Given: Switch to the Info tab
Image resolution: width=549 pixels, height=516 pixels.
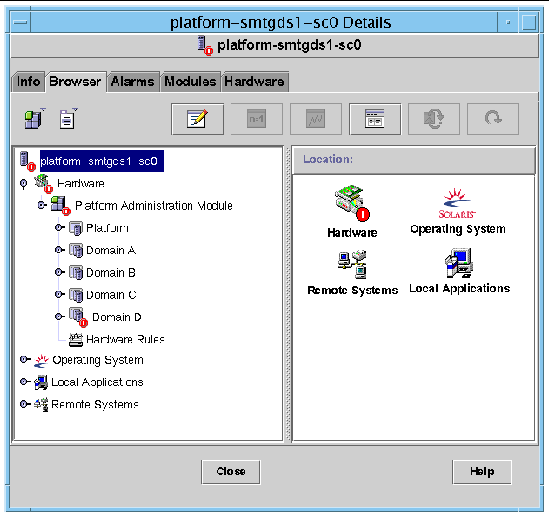Looking at the screenshot, I should click(x=28, y=82).
